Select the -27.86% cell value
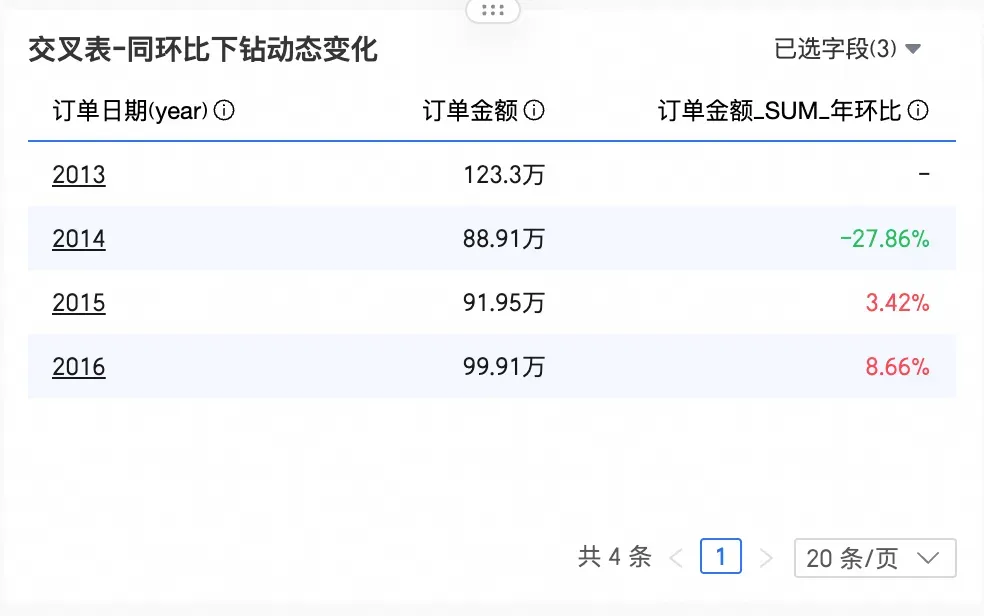Viewport: 984px width, 616px height. 884,238
